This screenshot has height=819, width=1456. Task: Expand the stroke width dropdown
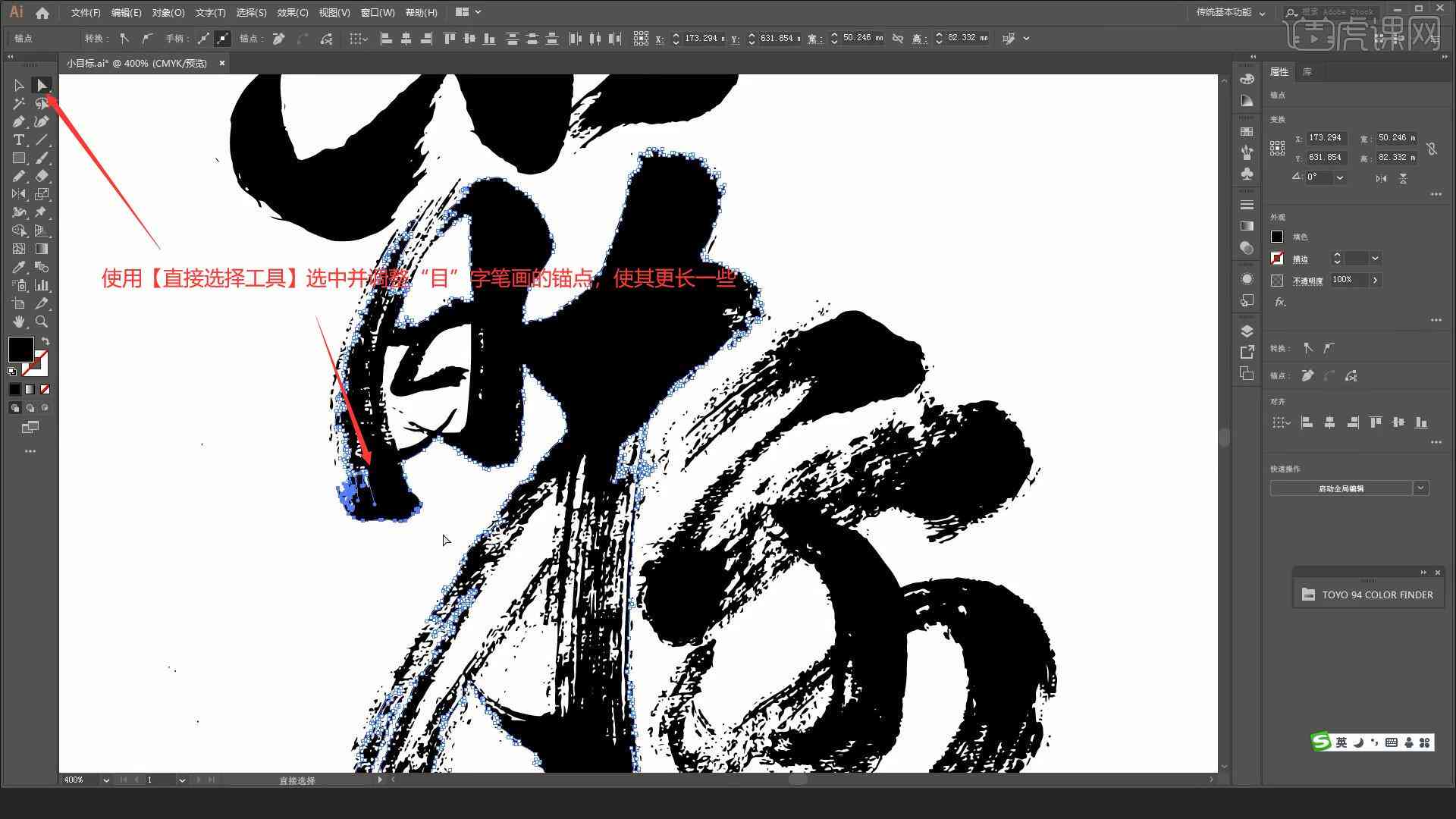(x=1378, y=258)
